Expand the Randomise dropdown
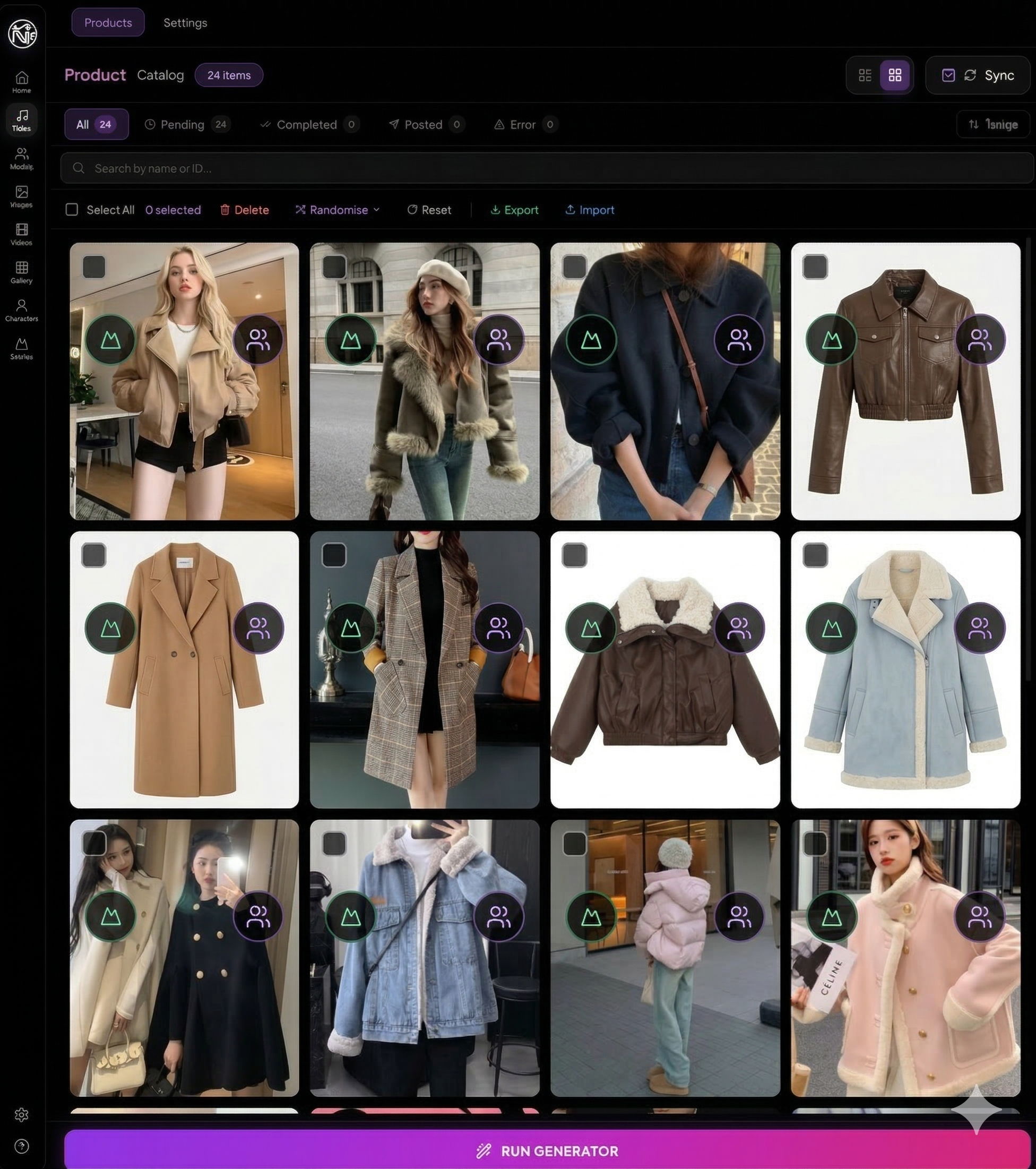Screen dimensions: 1036x1169 point(338,210)
